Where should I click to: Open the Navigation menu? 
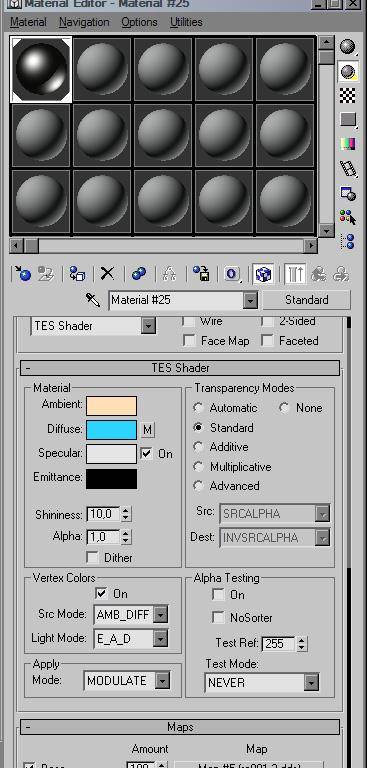tap(84, 23)
